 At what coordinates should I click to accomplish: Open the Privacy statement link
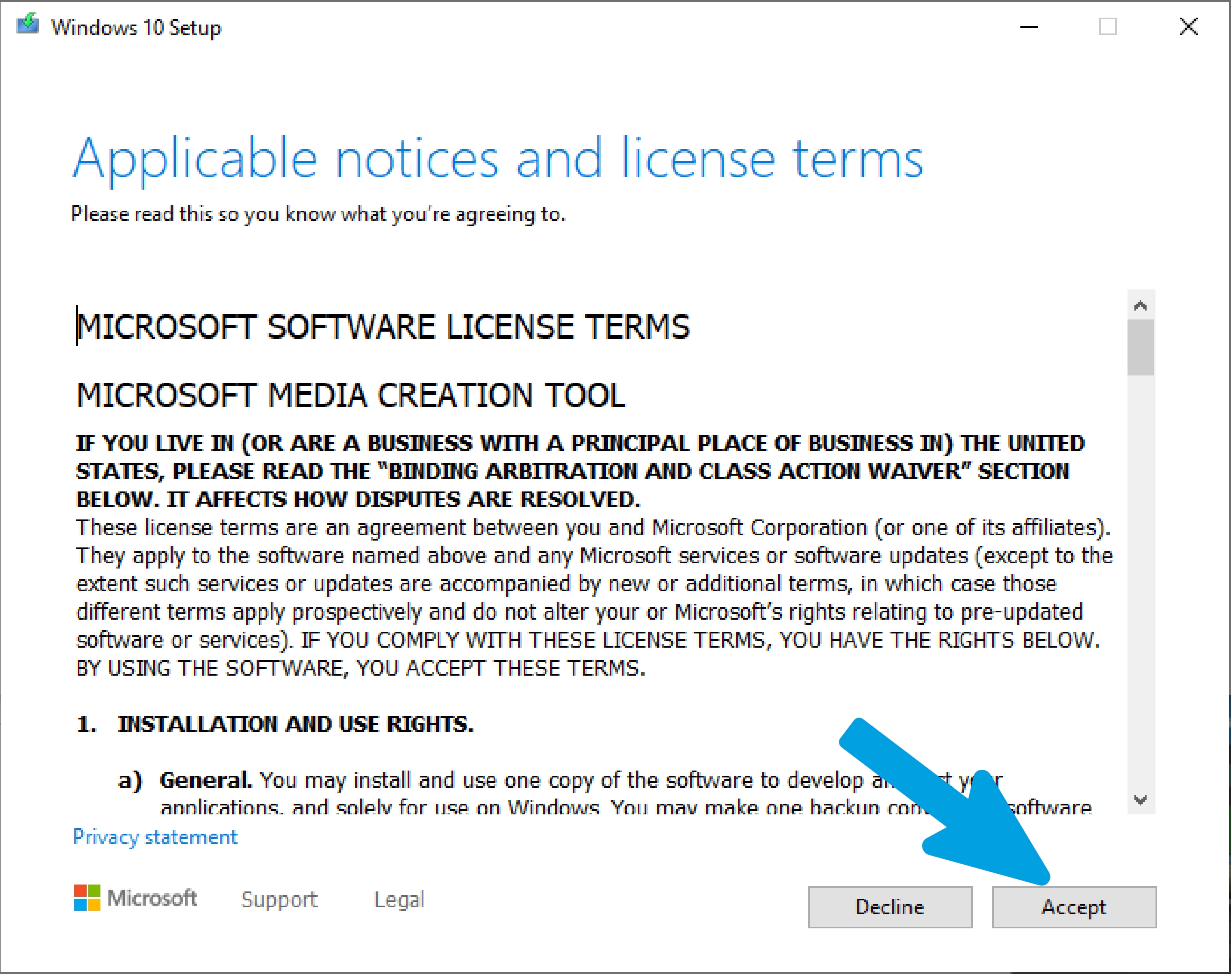pos(155,837)
